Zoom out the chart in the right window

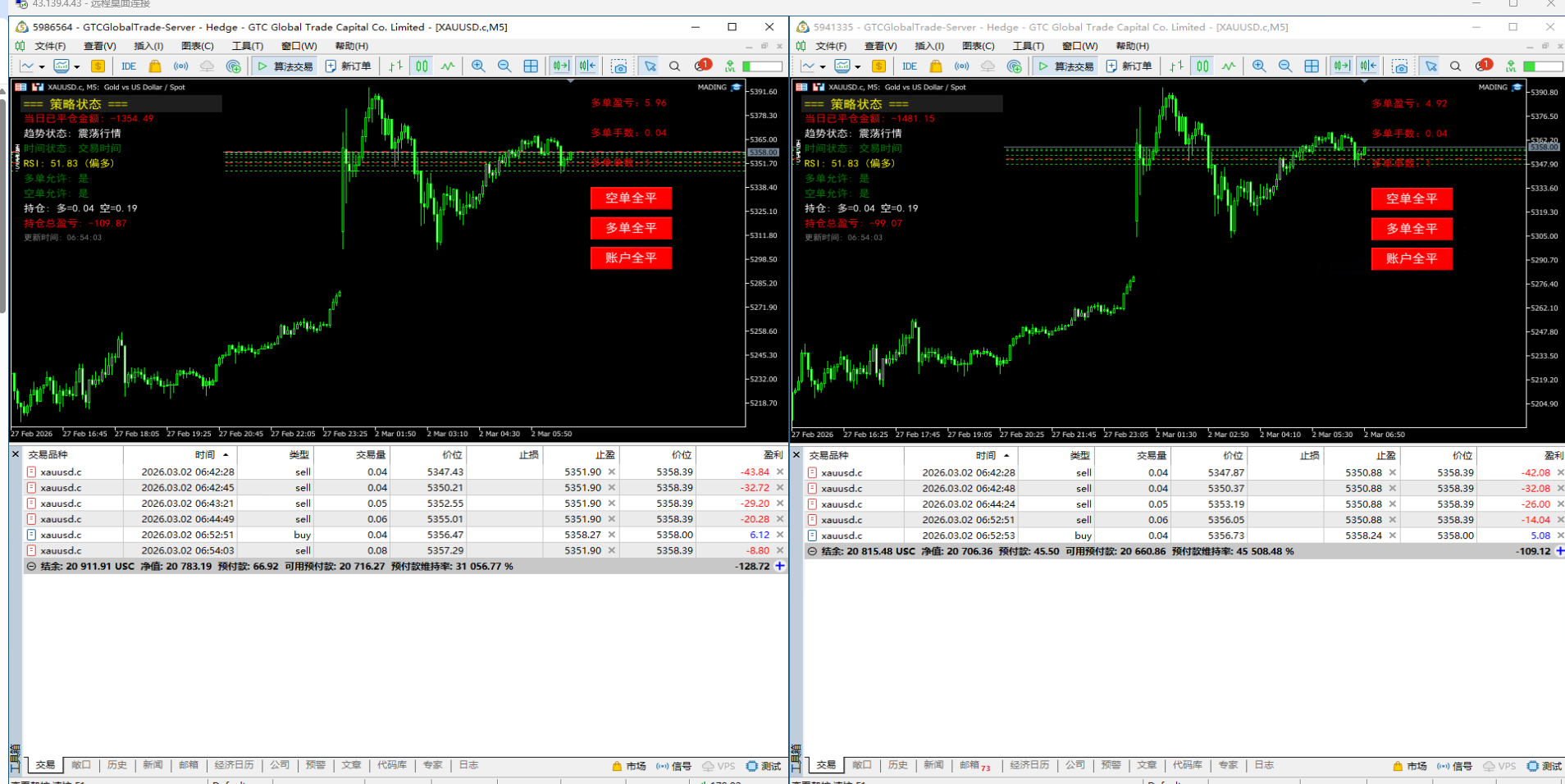1285,66
